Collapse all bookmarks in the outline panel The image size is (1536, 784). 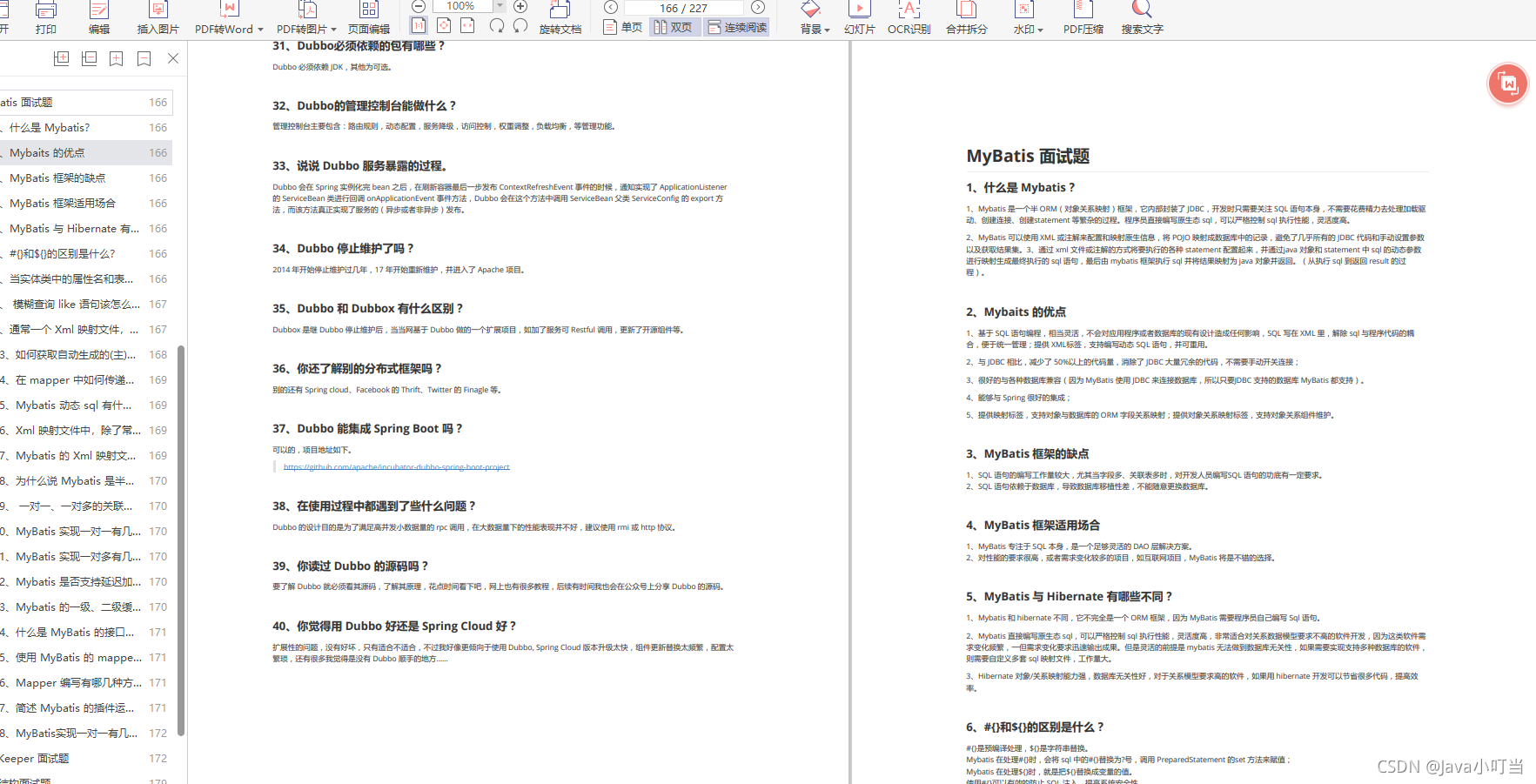point(89,58)
